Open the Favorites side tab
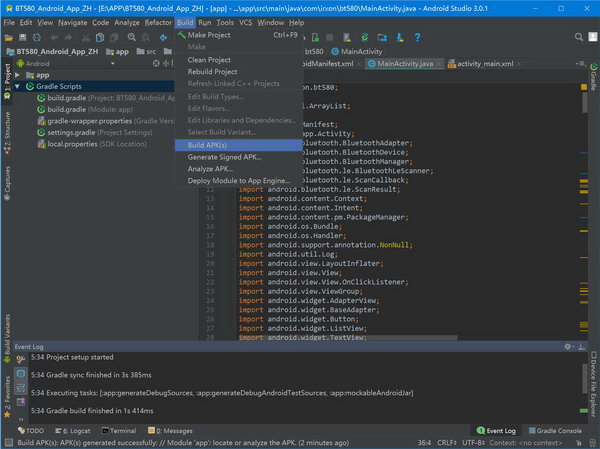600x449 pixels. (7, 397)
